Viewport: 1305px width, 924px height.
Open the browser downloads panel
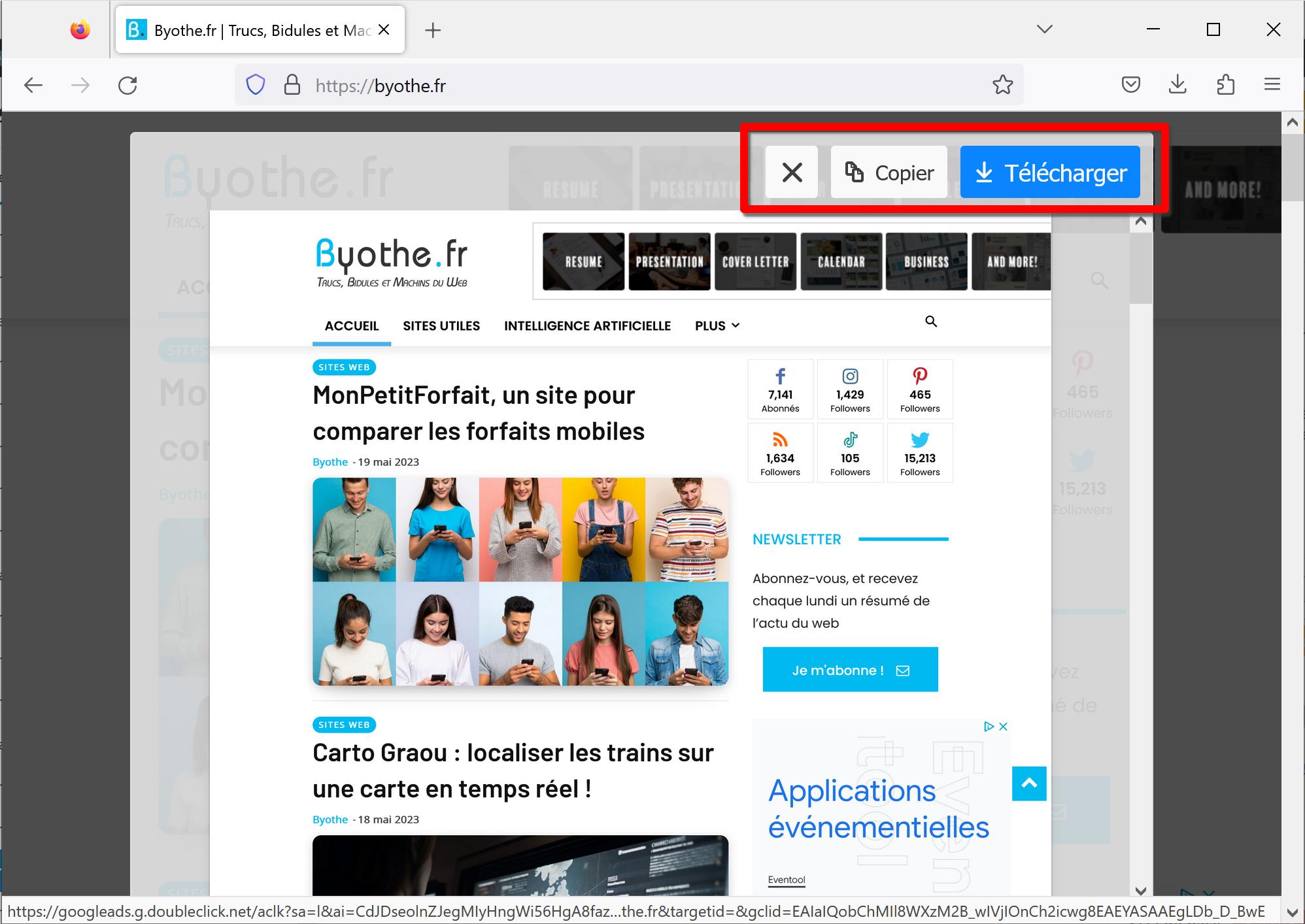[x=1178, y=84]
